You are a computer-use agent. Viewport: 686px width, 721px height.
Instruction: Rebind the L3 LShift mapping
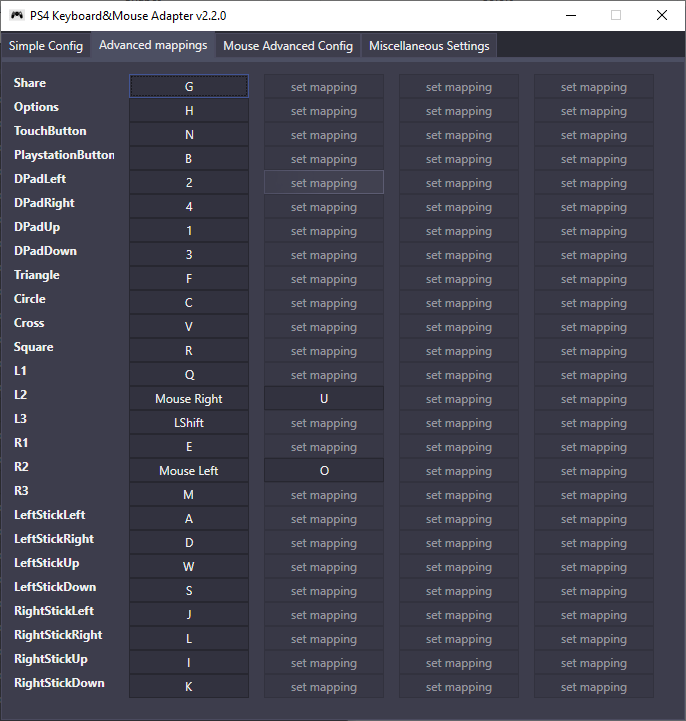tap(189, 422)
